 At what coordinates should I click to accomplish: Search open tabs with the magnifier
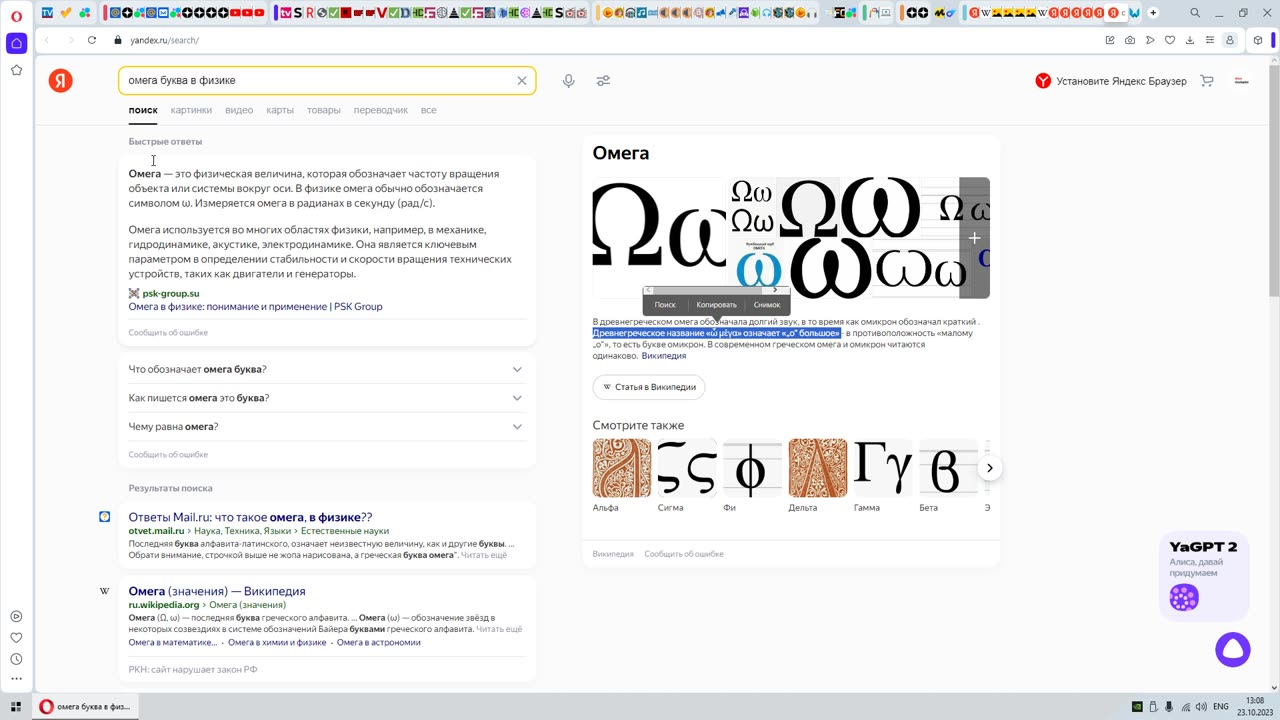pyautogui.click(x=1195, y=13)
